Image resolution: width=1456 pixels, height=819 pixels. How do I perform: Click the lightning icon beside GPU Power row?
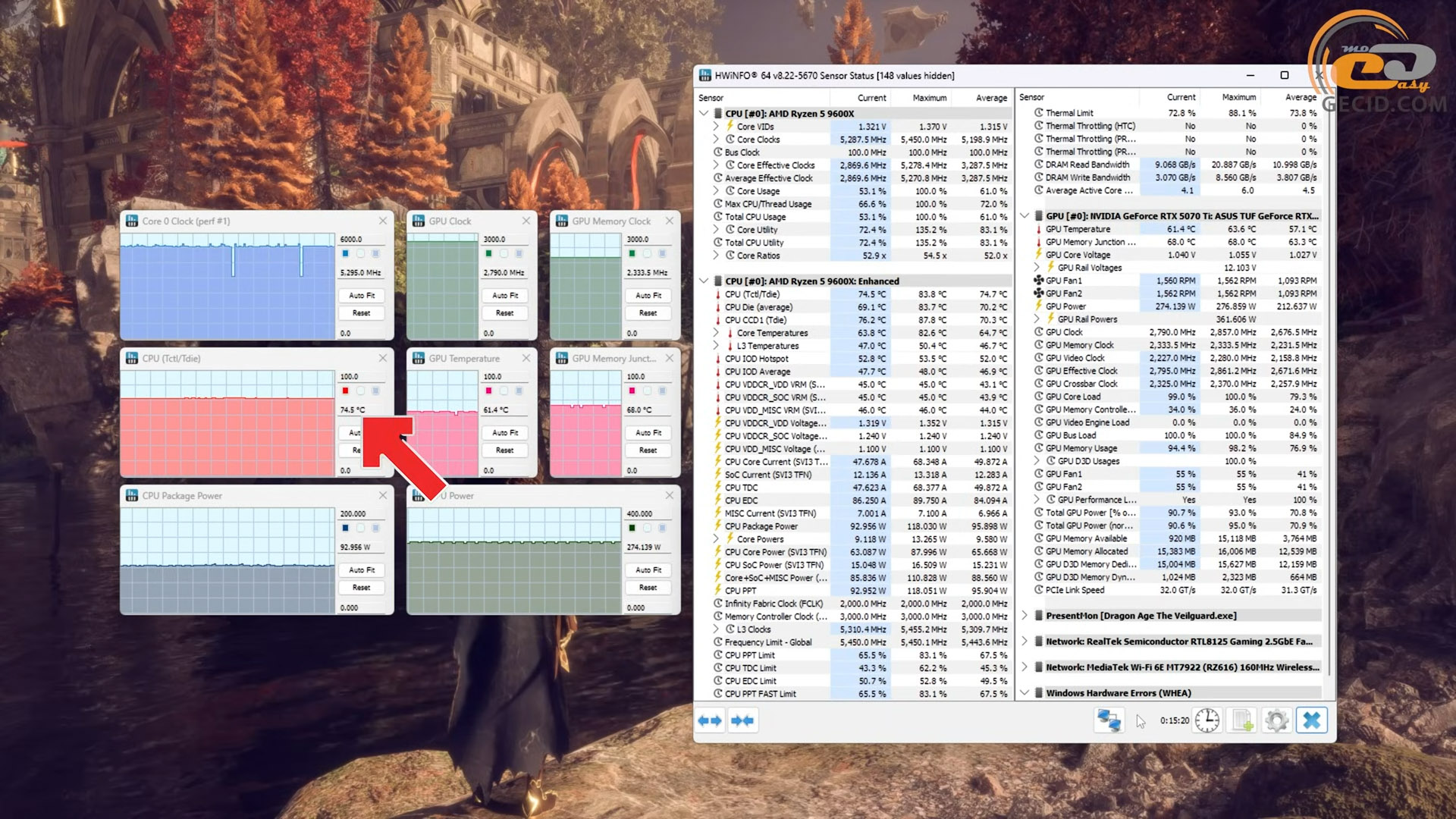tap(1039, 306)
